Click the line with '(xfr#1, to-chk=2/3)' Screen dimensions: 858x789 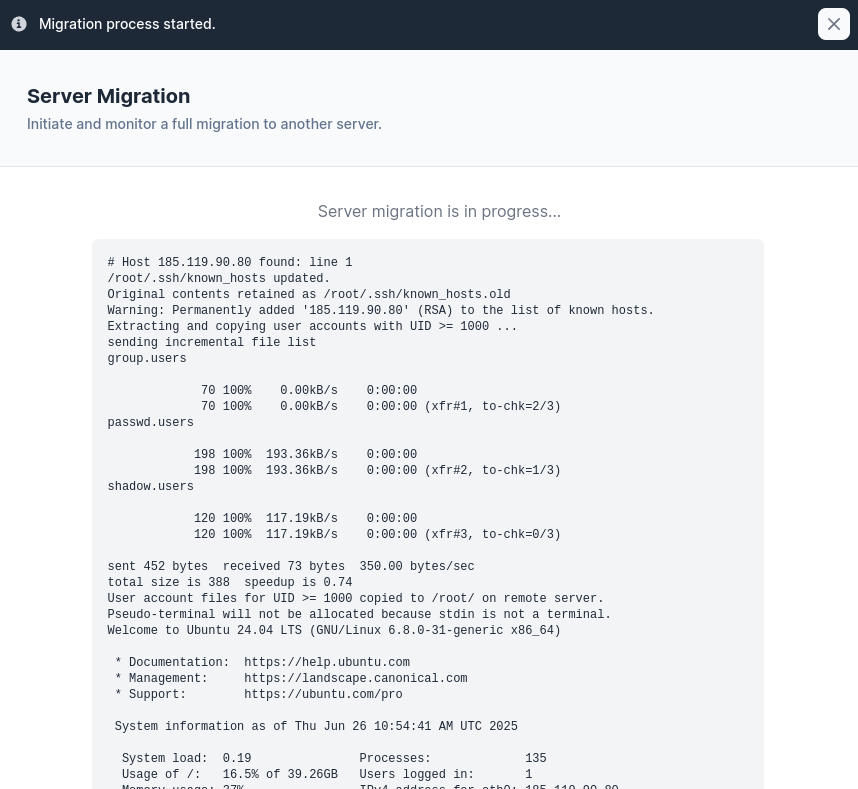380,406
